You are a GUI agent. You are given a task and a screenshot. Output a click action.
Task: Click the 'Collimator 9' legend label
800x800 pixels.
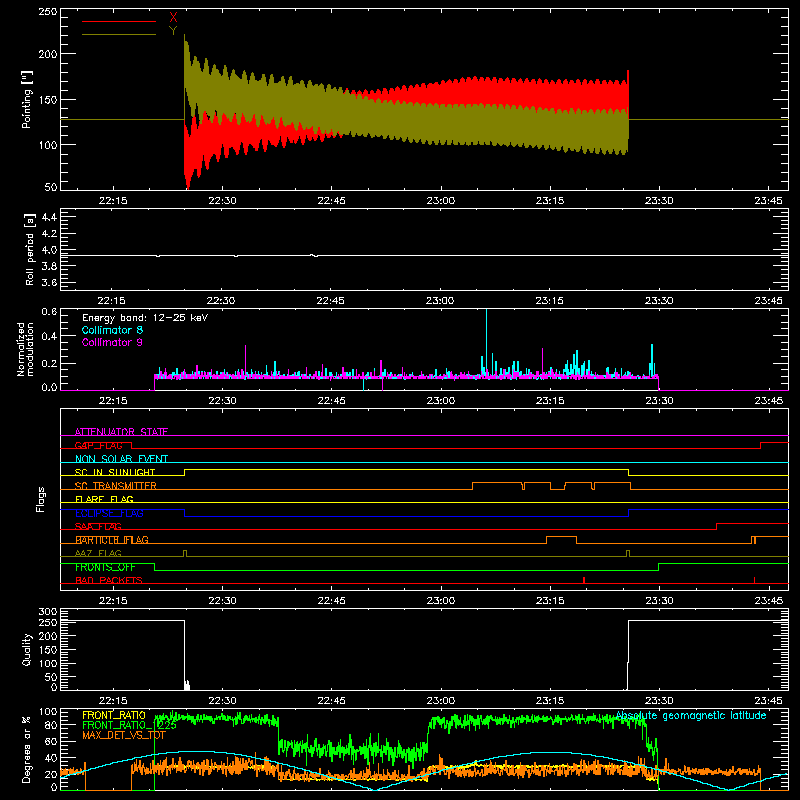[112, 342]
